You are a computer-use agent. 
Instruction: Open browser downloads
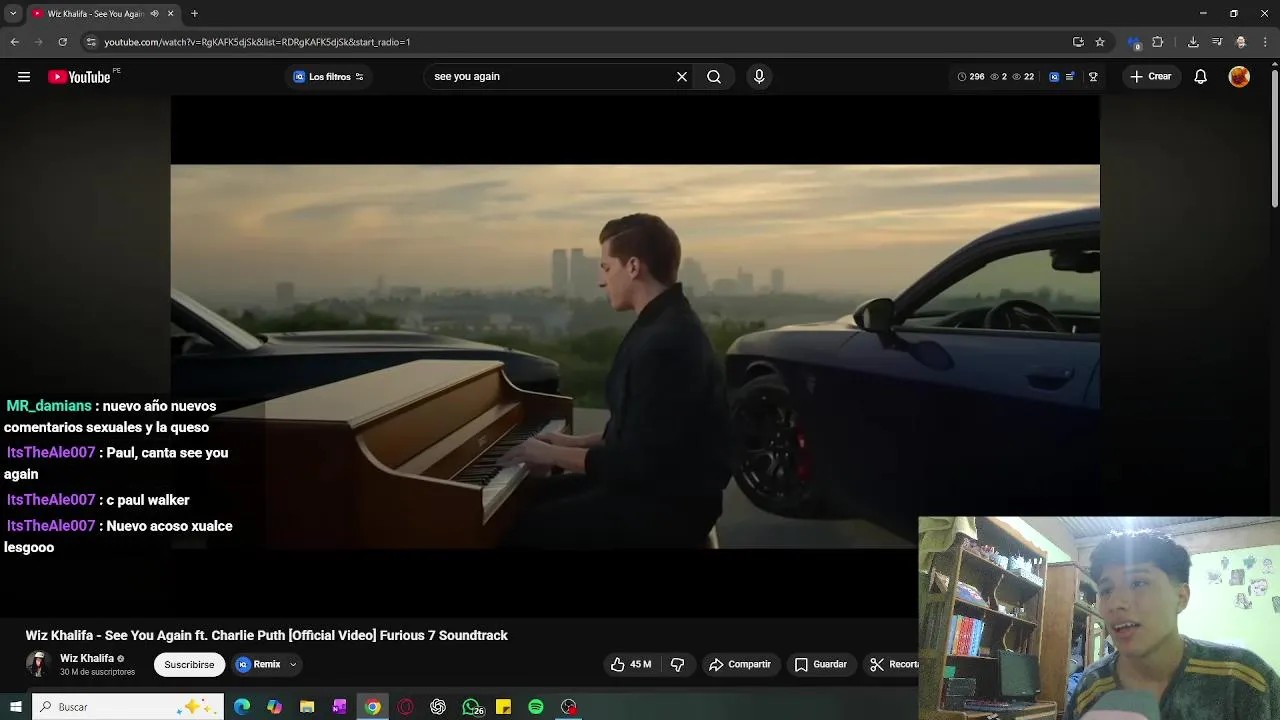1193,42
